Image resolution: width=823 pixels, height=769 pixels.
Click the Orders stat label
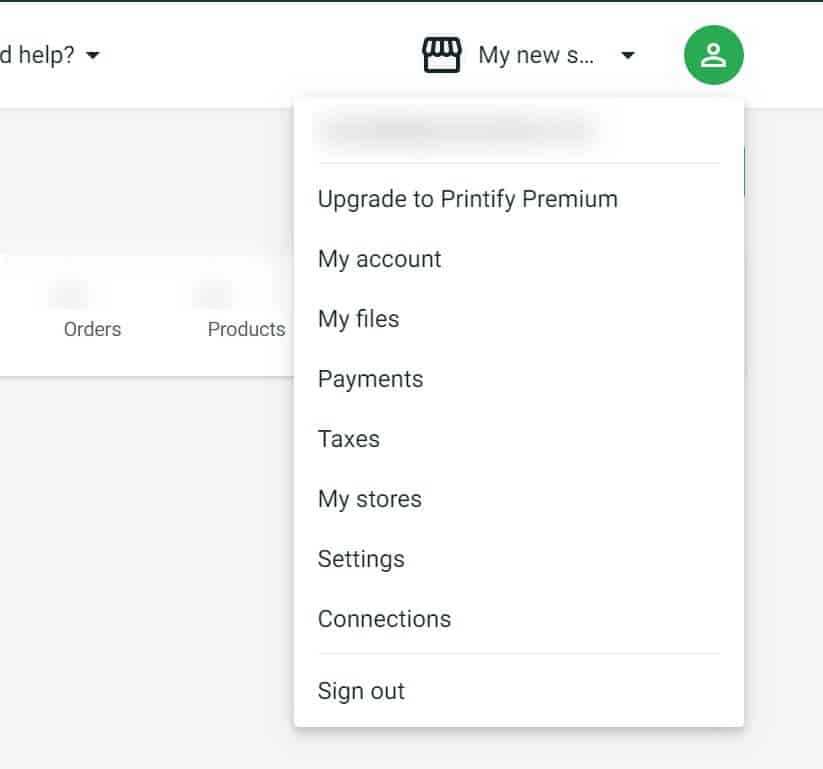pos(92,329)
